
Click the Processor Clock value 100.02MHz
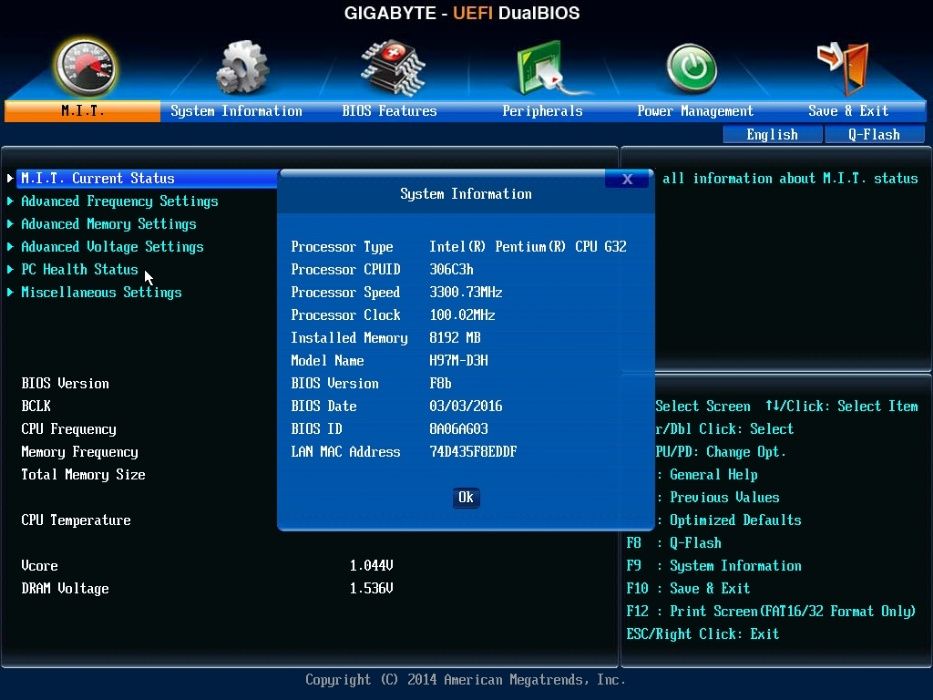point(462,315)
